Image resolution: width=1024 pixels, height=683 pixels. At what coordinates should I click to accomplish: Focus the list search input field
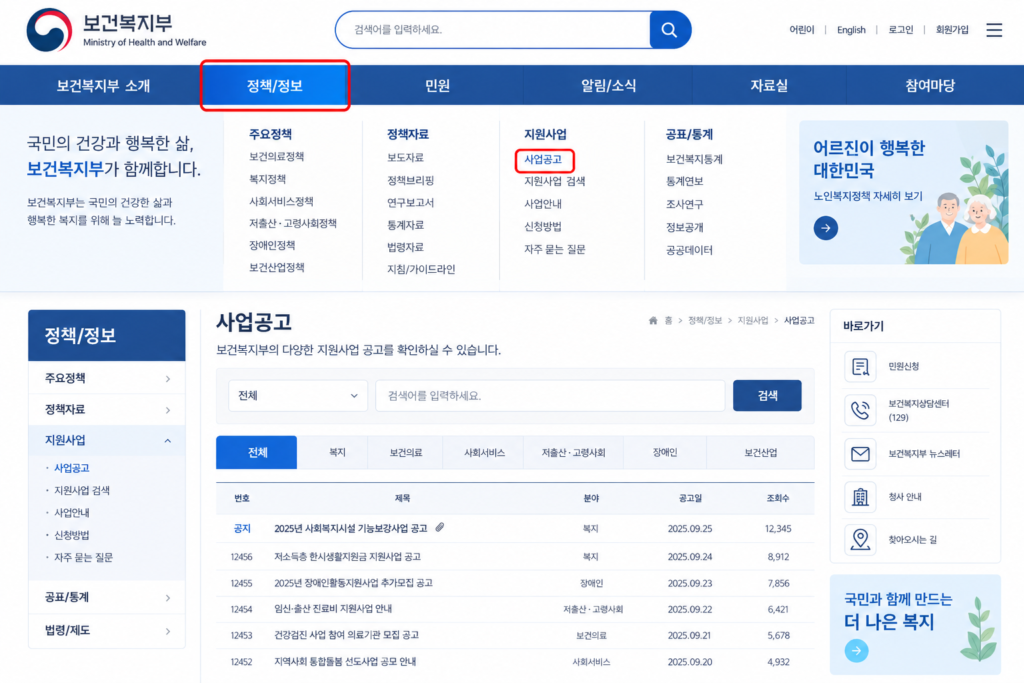click(550, 396)
